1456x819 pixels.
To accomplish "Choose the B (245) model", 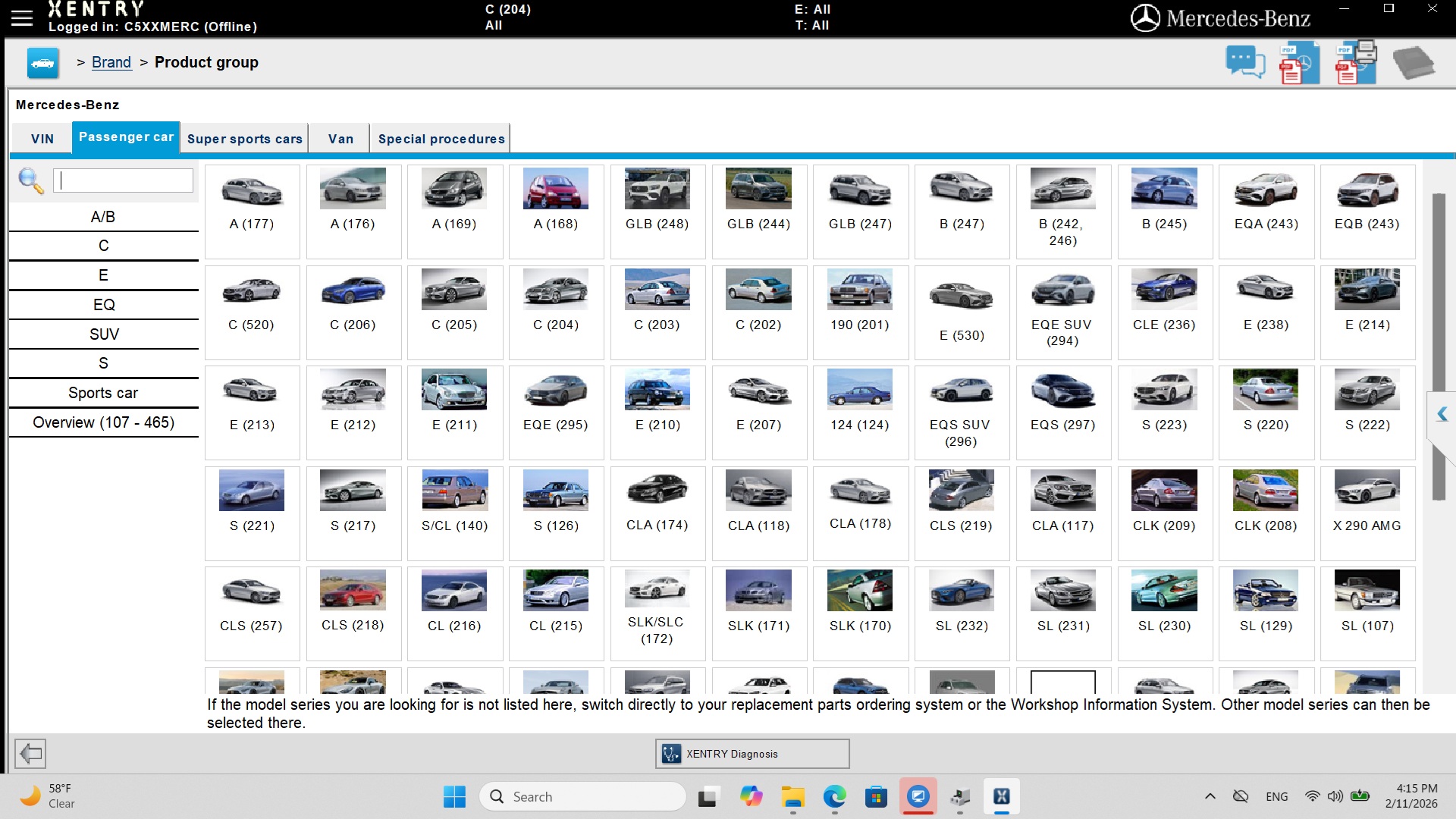I will point(1164,212).
